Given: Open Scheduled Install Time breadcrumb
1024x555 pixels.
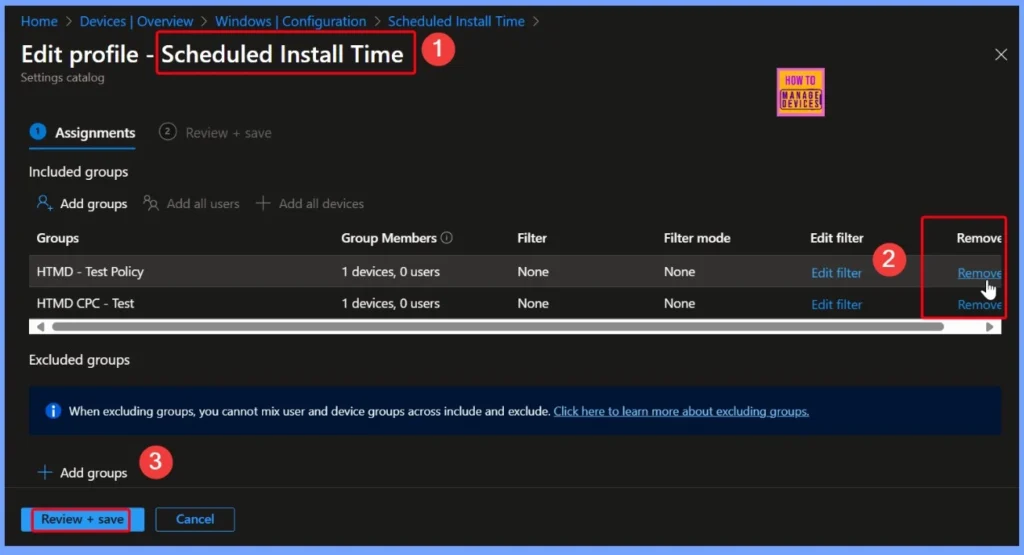Looking at the screenshot, I should 456,22.
